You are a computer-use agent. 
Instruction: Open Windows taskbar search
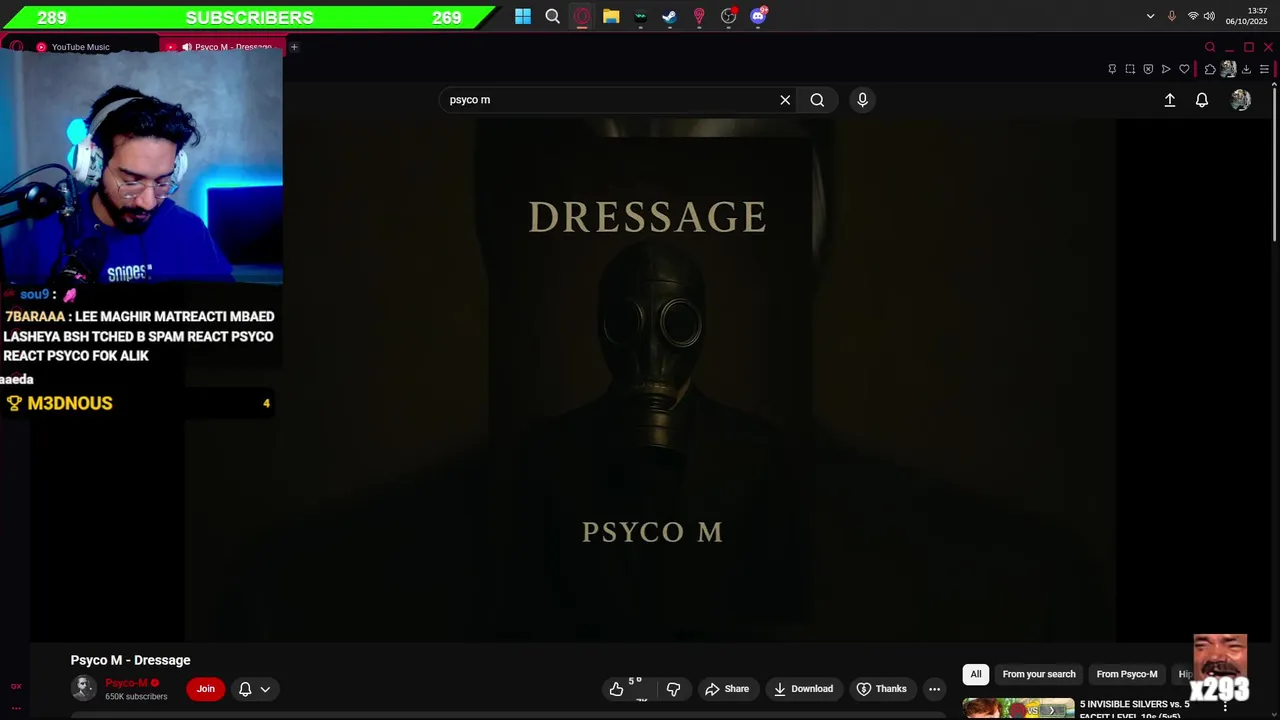(552, 16)
